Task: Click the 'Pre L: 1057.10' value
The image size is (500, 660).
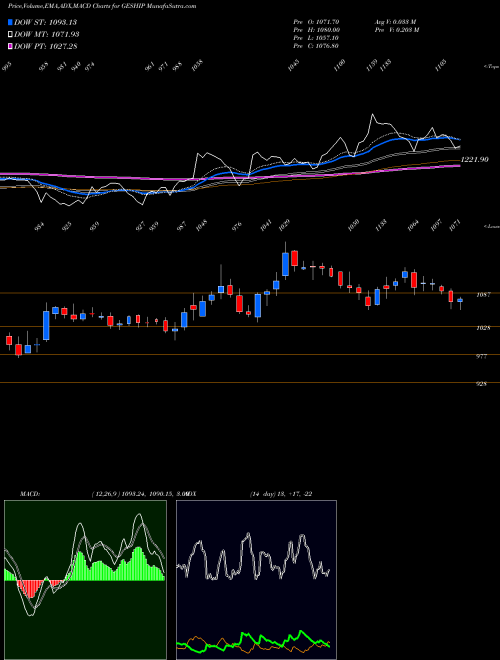Action: (316, 38)
